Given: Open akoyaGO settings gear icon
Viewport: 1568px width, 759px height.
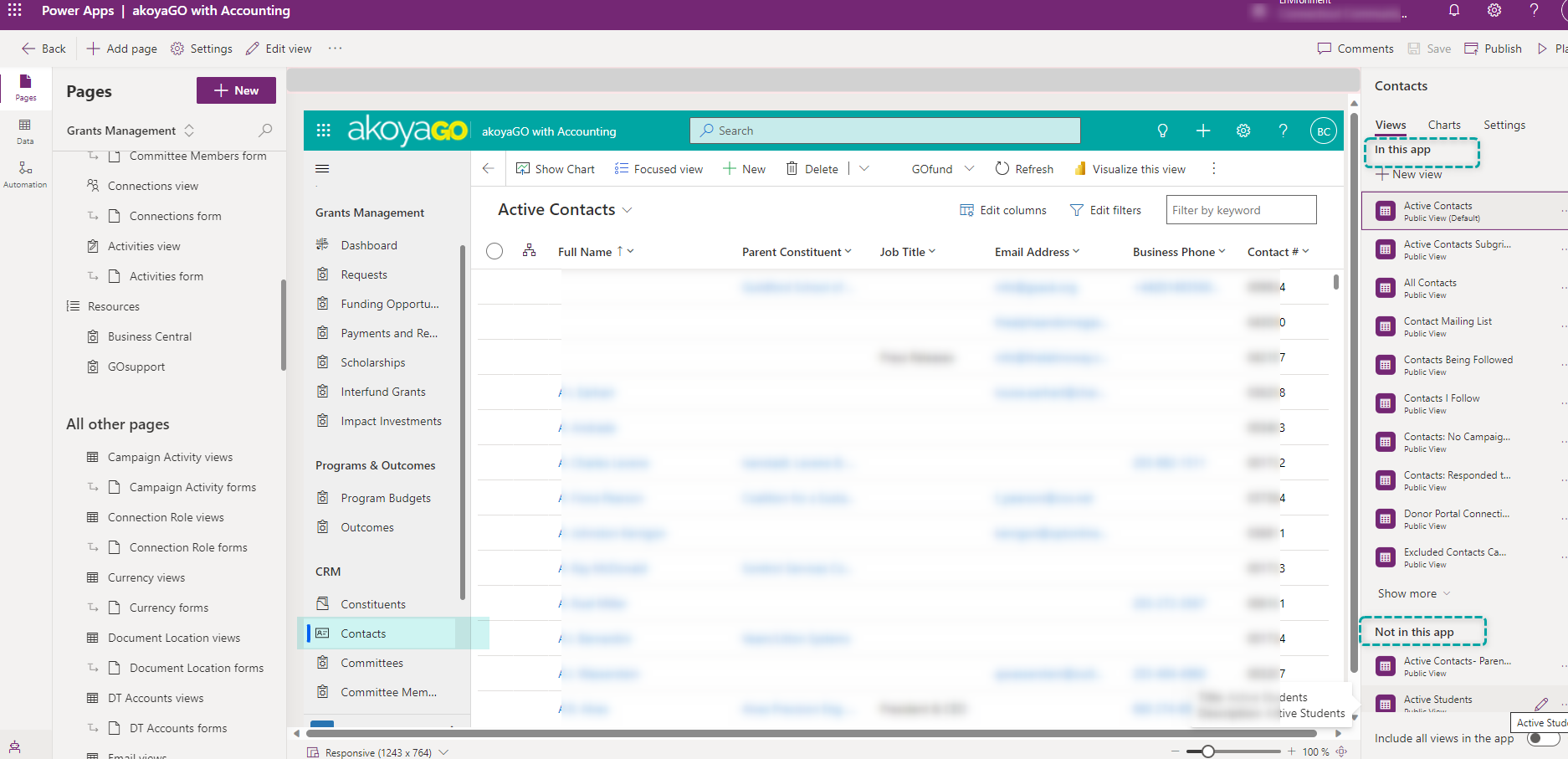Looking at the screenshot, I should pos(1243,131).
